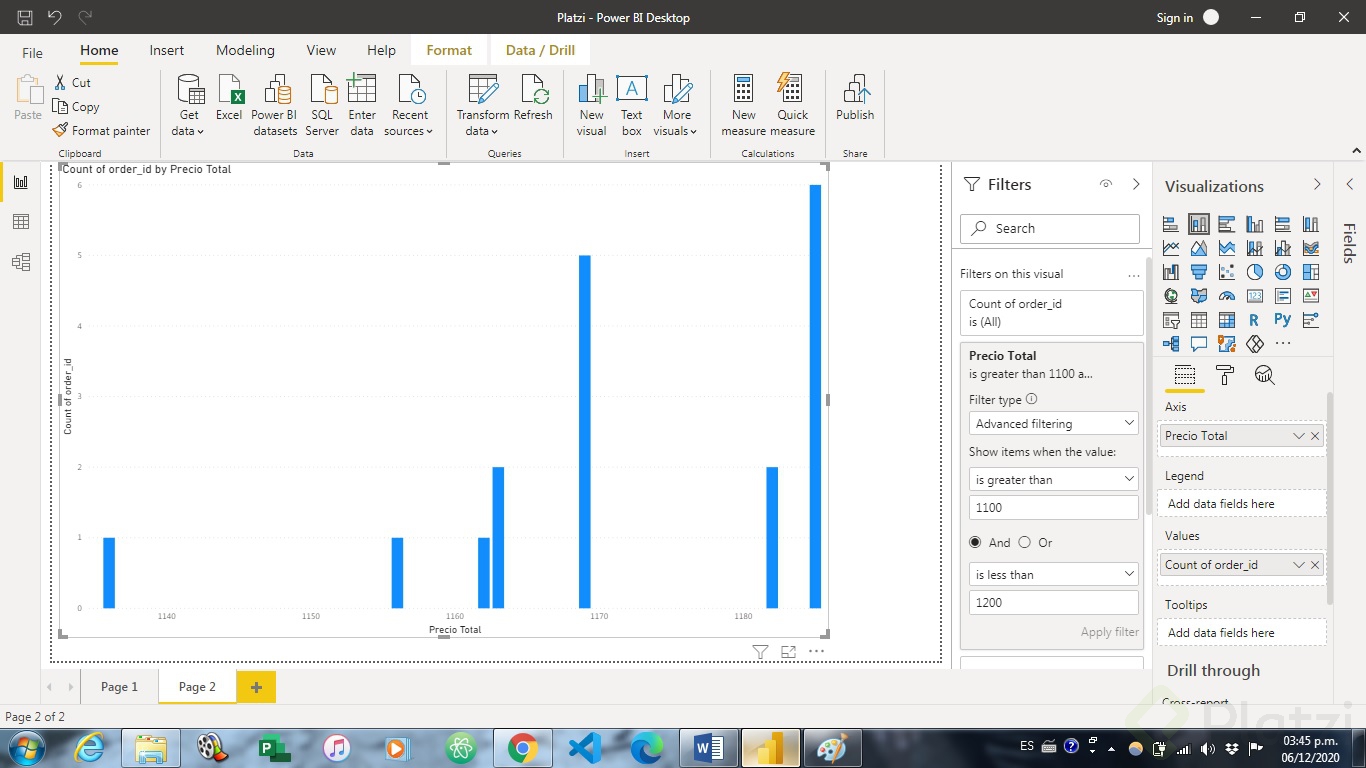Viewport: 1366px width, 768px height.
Task: Open Google Chrome from the taskbar
Action: tap(522, 748)
